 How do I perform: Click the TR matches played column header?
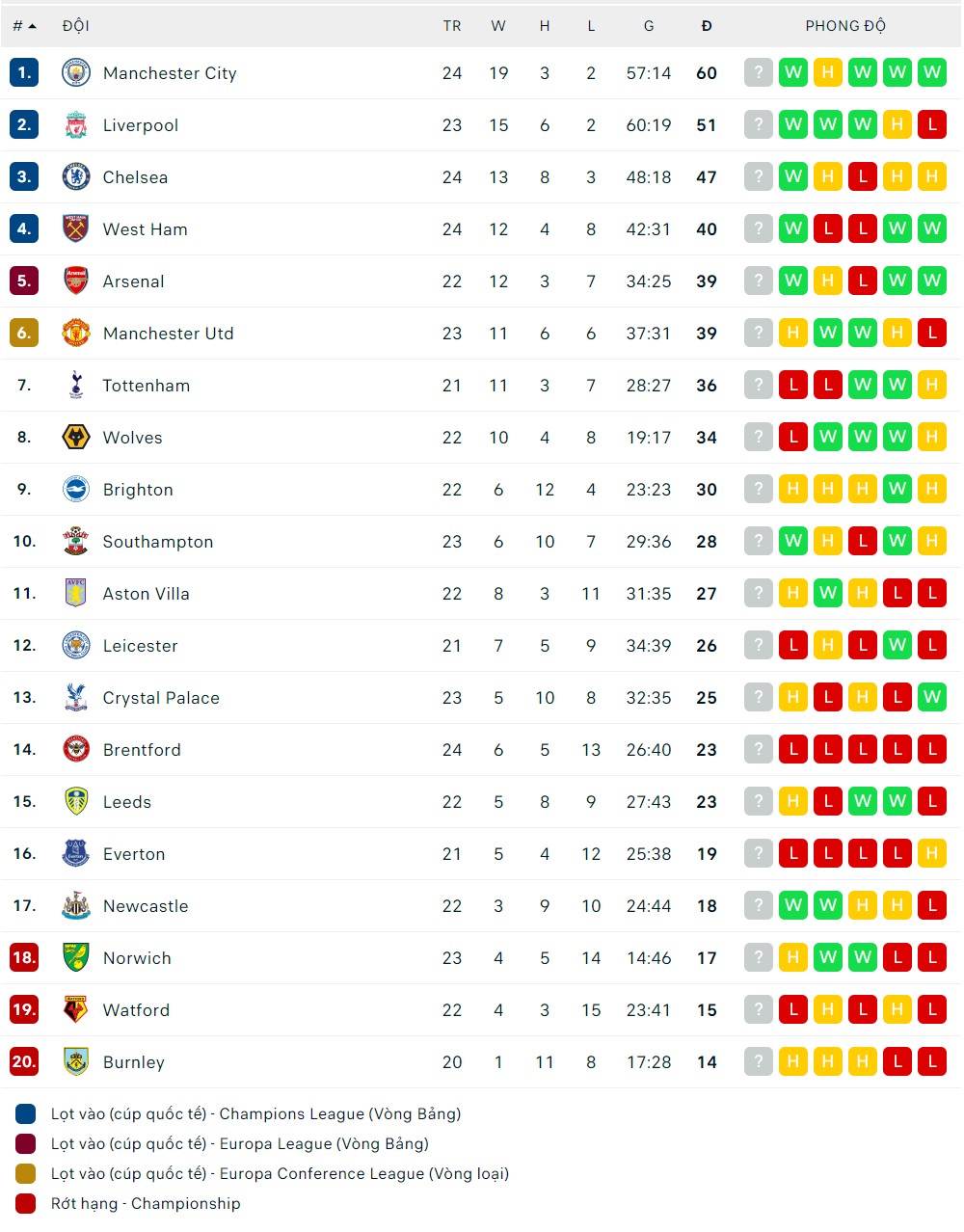pos(452,26)
